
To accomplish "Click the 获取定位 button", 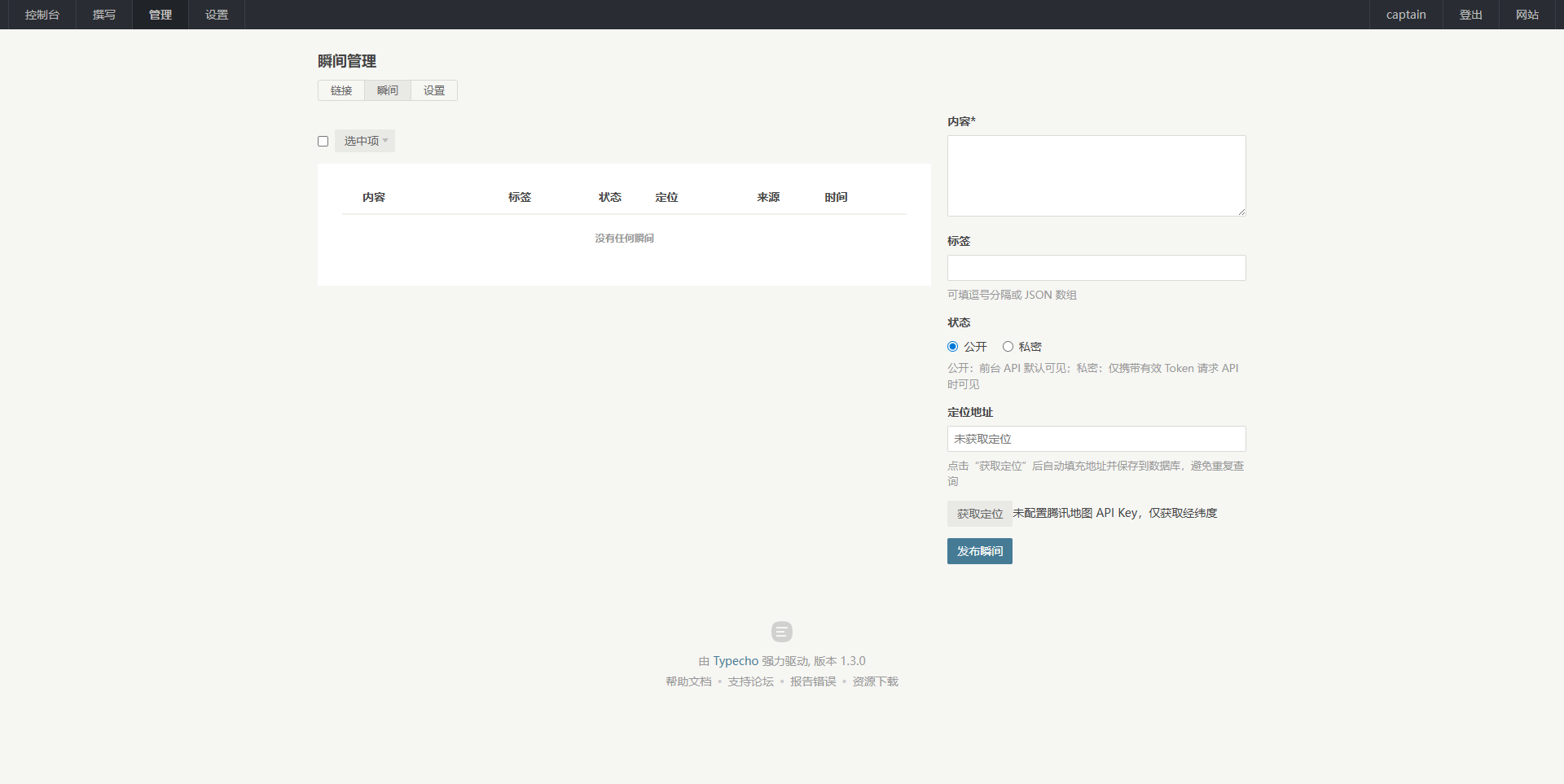I will click(x=979, y=514).
